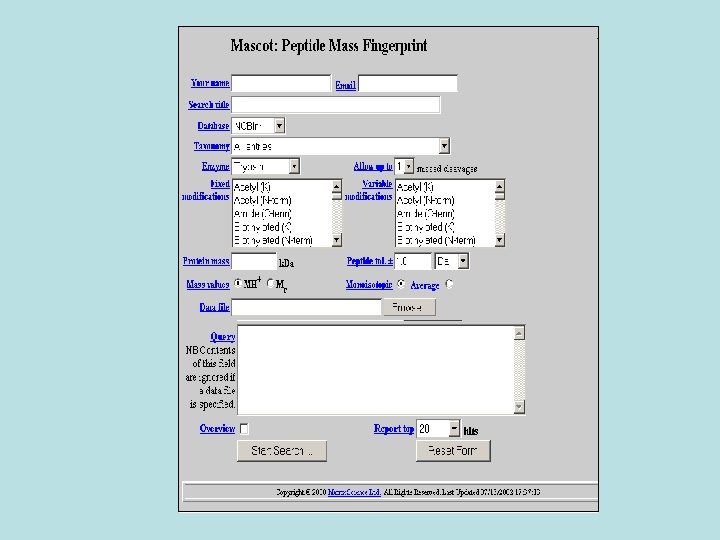Select the Monoisotopic radio button
The height and width of the screenshot is (540, 720).
401,284
